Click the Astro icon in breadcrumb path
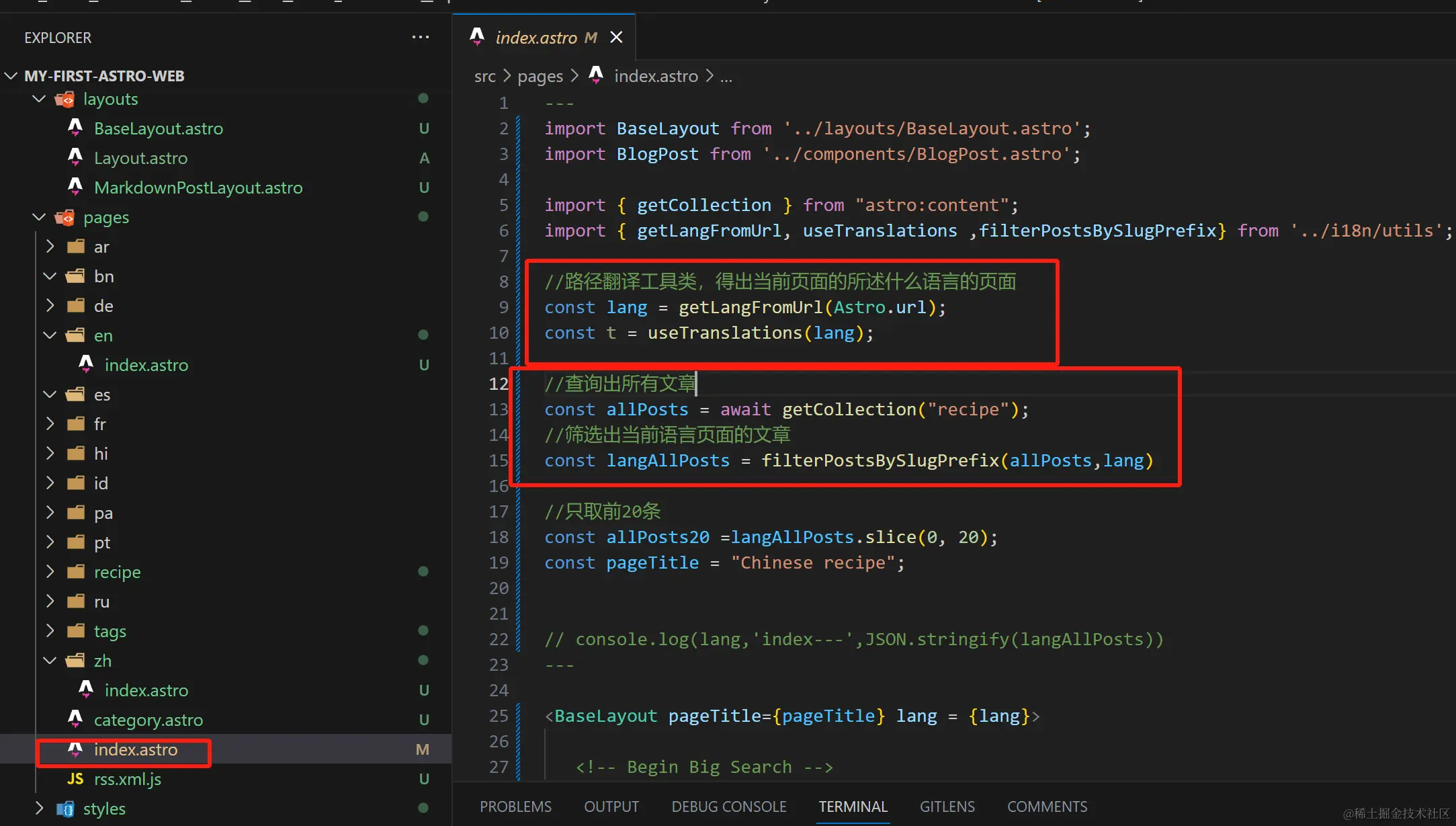The height and width of the screenshot is (826, 1456). click(596, 75)
